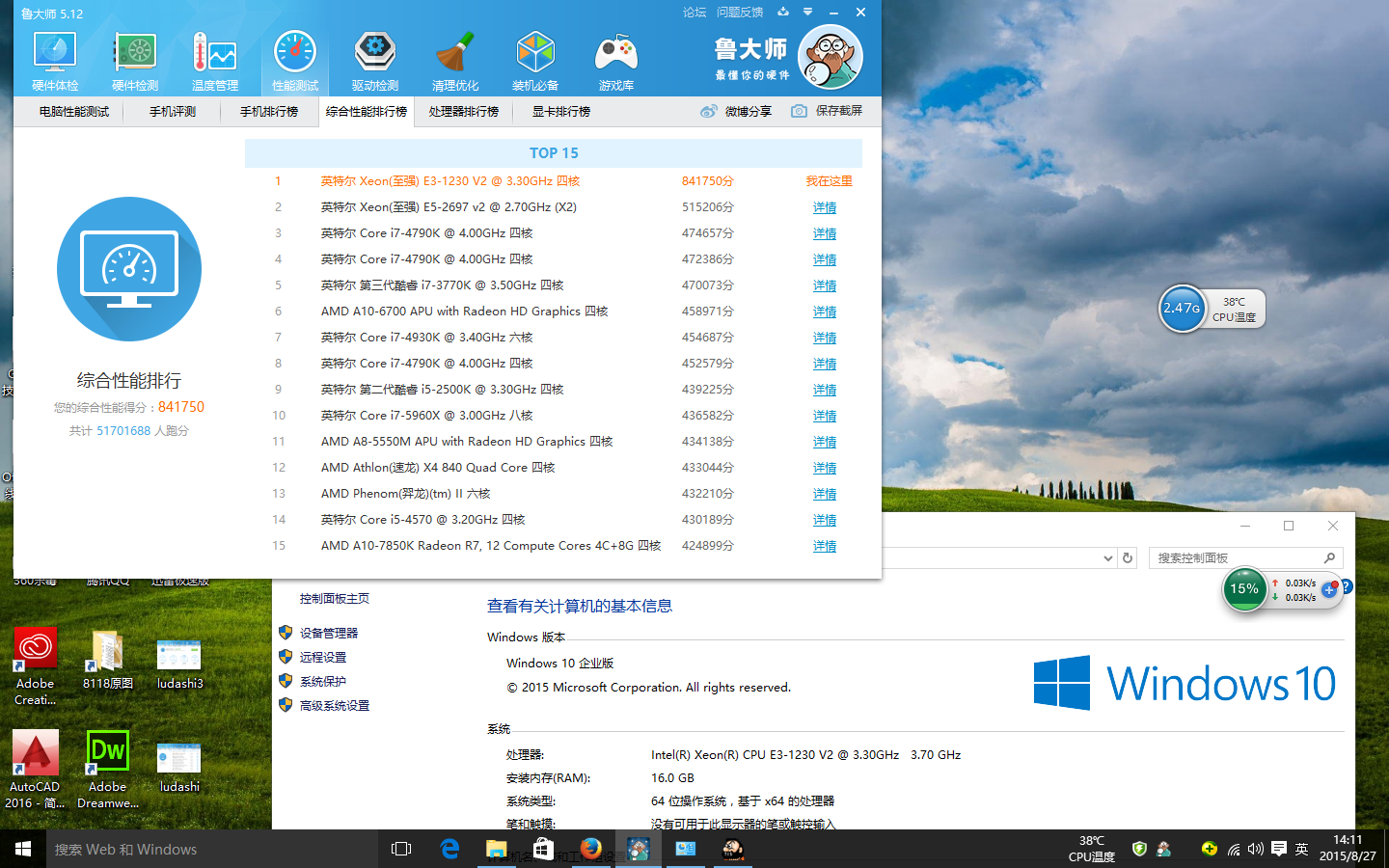Open ludashi3 desktop file
Image resolution: width=1389 pixels, height=868 pixels.
pyautogui.click(x=179, y=663)
